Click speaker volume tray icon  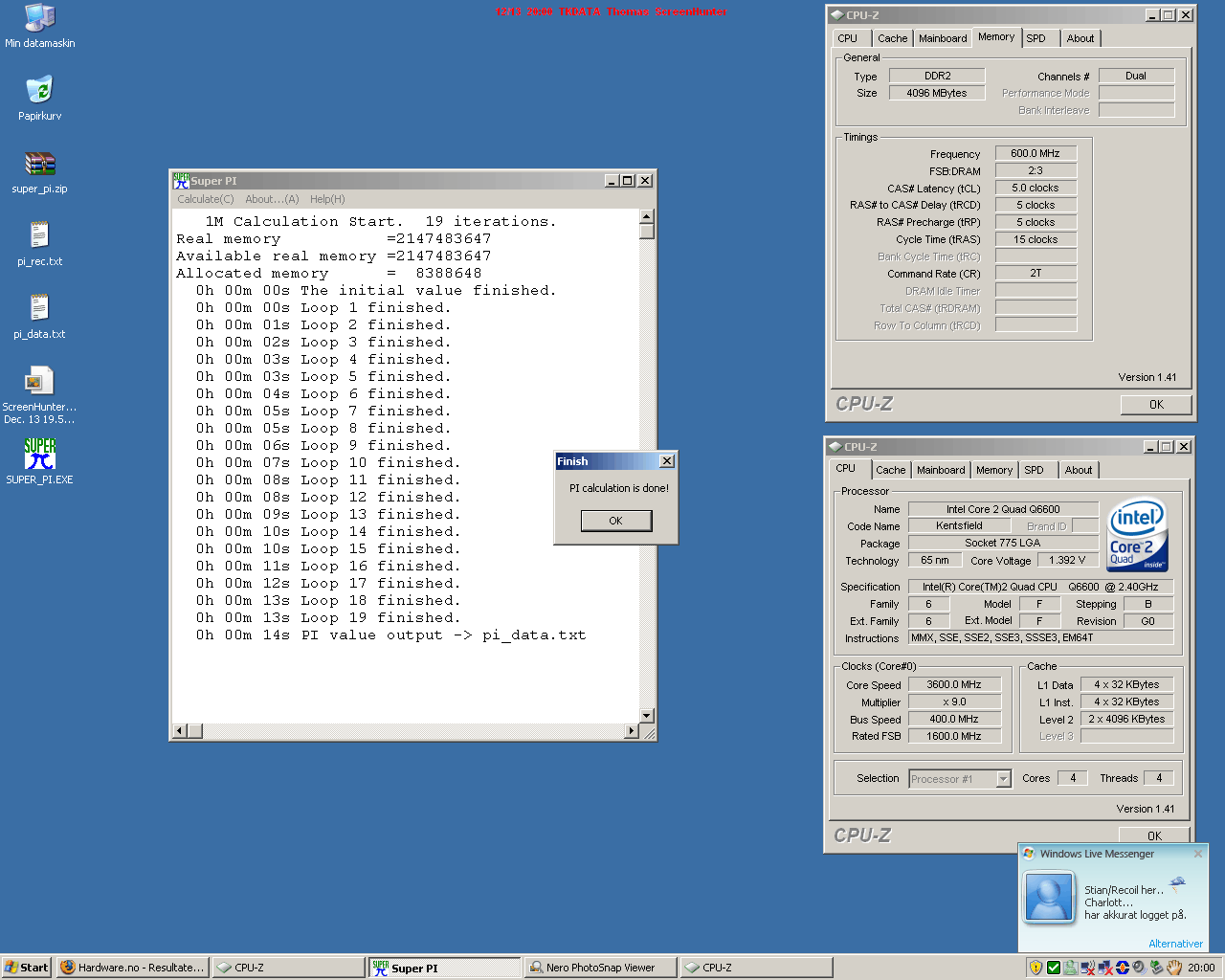pyautogui.click(x=1139, y=968)
